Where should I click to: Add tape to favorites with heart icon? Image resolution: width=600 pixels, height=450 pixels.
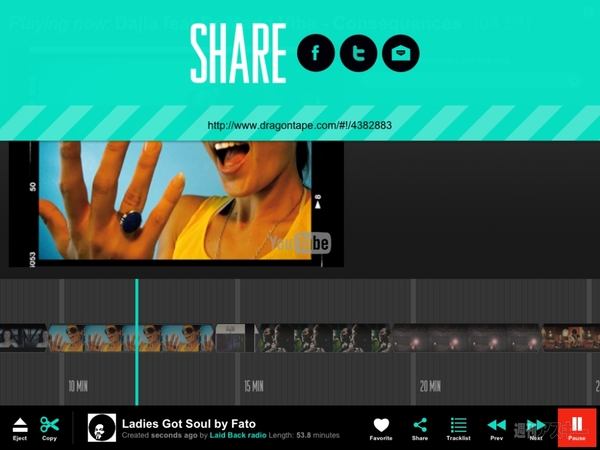pyautogui.click(x=381, y=428)
